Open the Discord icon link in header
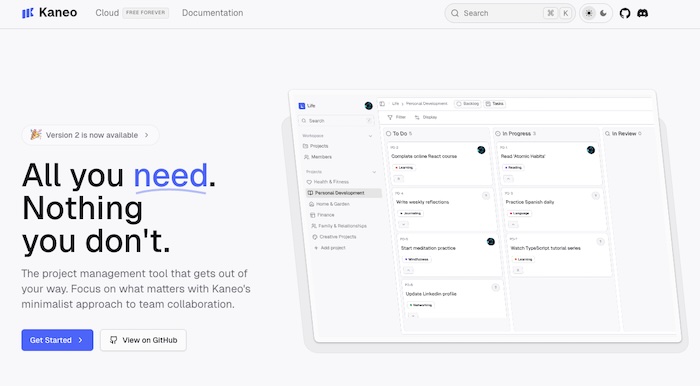Viewport: 700px width, 386px height. (x=642, y=13)
